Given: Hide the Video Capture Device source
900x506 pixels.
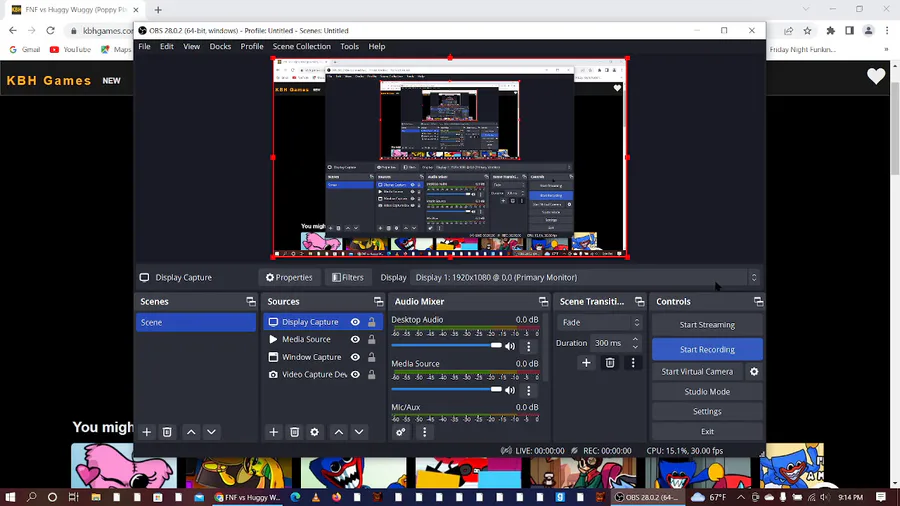Looking at the screenshot, I should (355, 375).
